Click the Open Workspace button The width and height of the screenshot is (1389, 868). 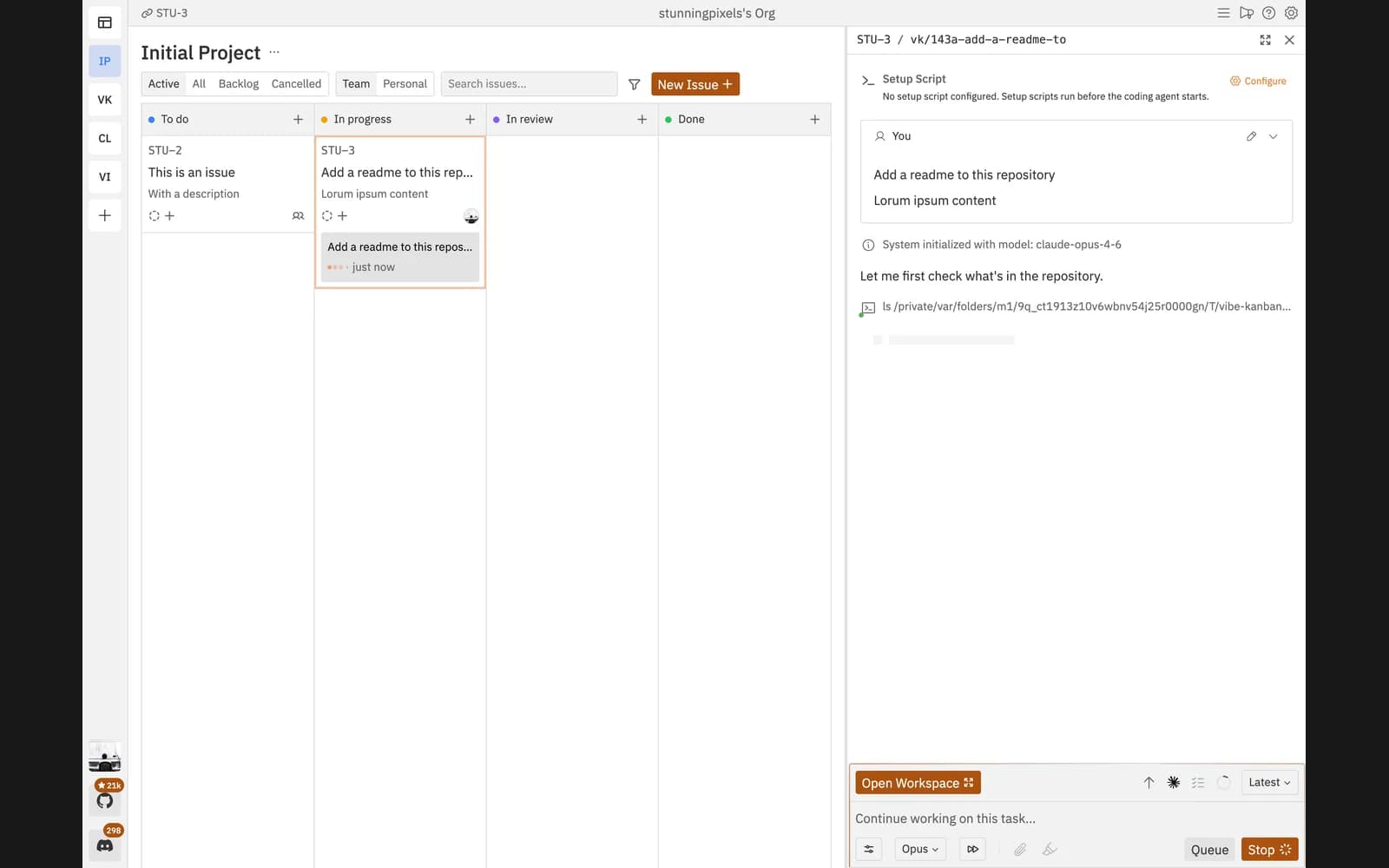918,783
